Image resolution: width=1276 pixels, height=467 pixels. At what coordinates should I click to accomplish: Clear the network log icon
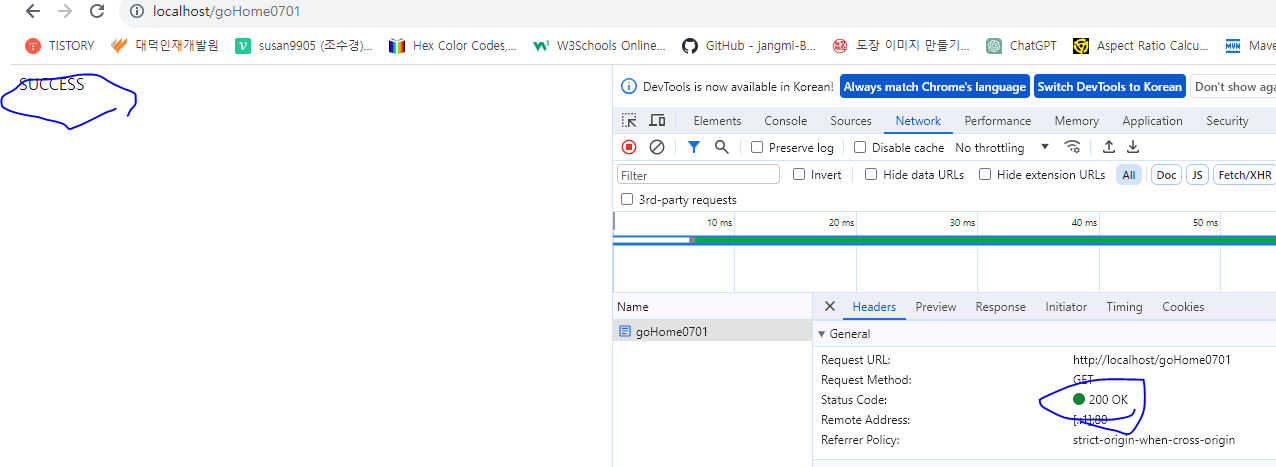click(657, 147)
